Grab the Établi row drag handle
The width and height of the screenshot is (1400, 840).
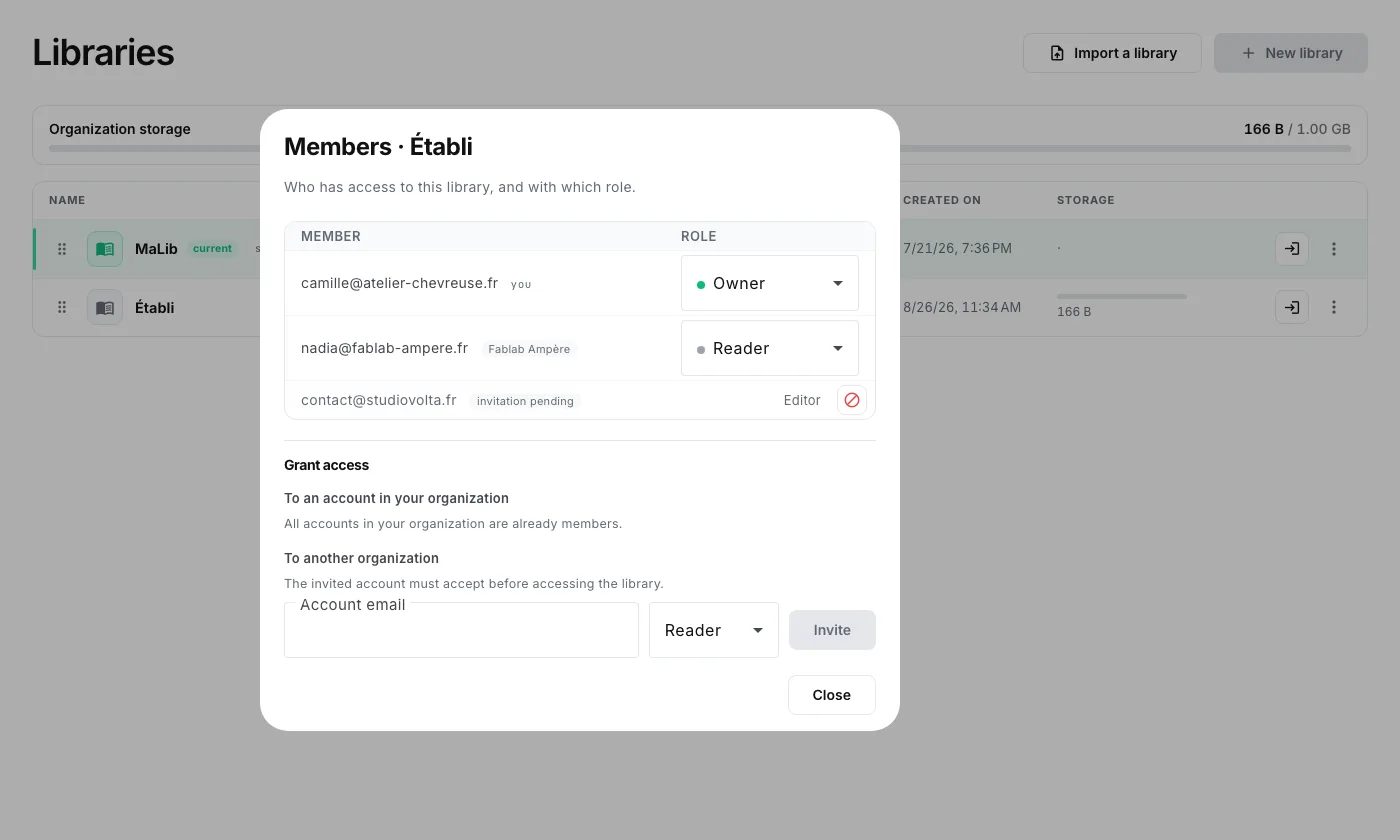(x=62, y=307)
